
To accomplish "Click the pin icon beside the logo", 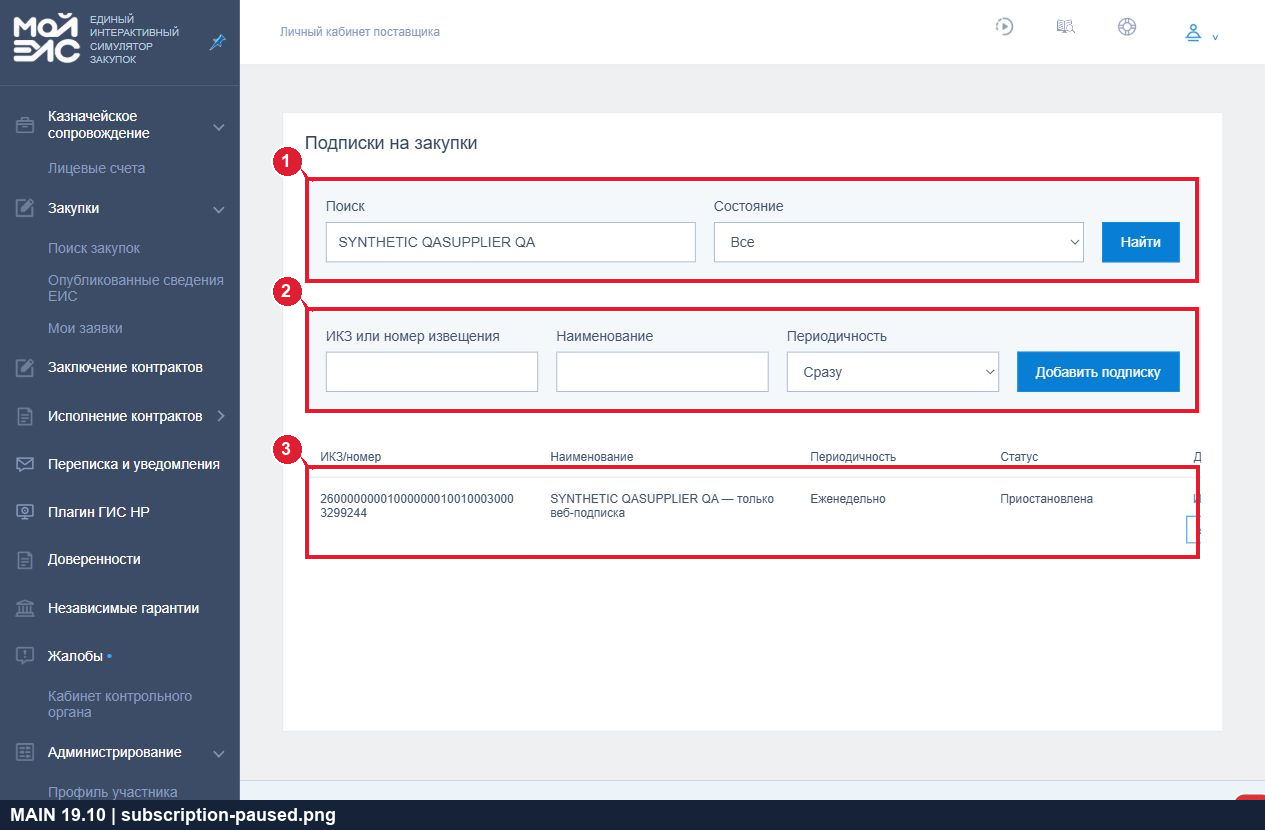I will pos(217,42).
